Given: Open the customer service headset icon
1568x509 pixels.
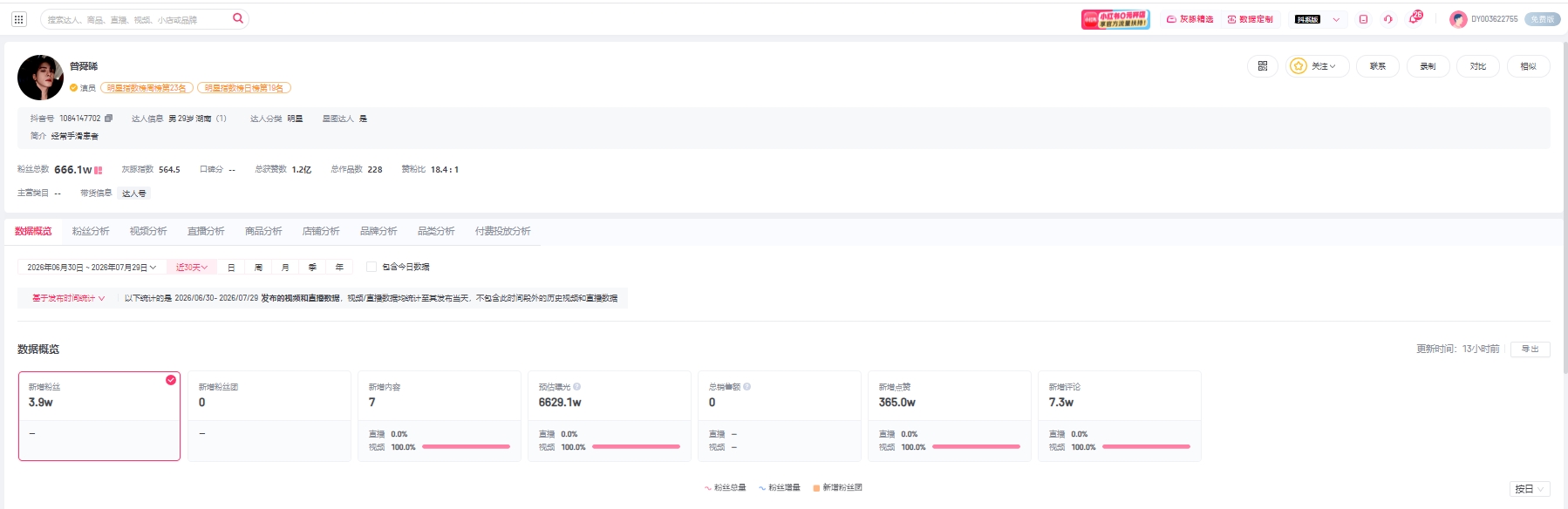Looking at the screenshot, I should [1388, 19].
